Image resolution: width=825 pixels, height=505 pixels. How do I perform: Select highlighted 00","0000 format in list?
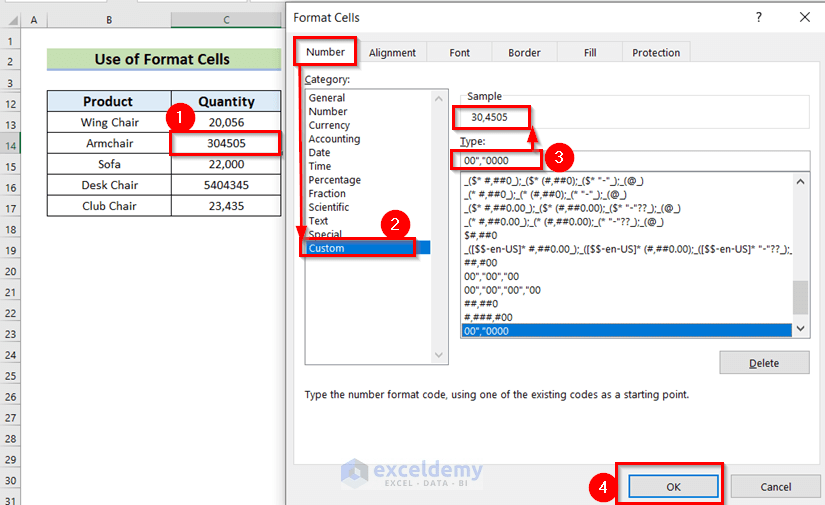(x=626, y=331)
